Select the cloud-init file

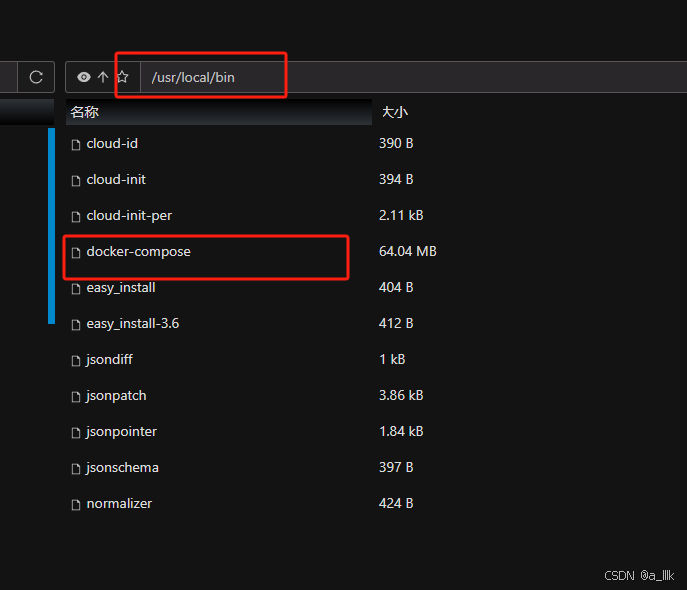(x=116, y=180)
